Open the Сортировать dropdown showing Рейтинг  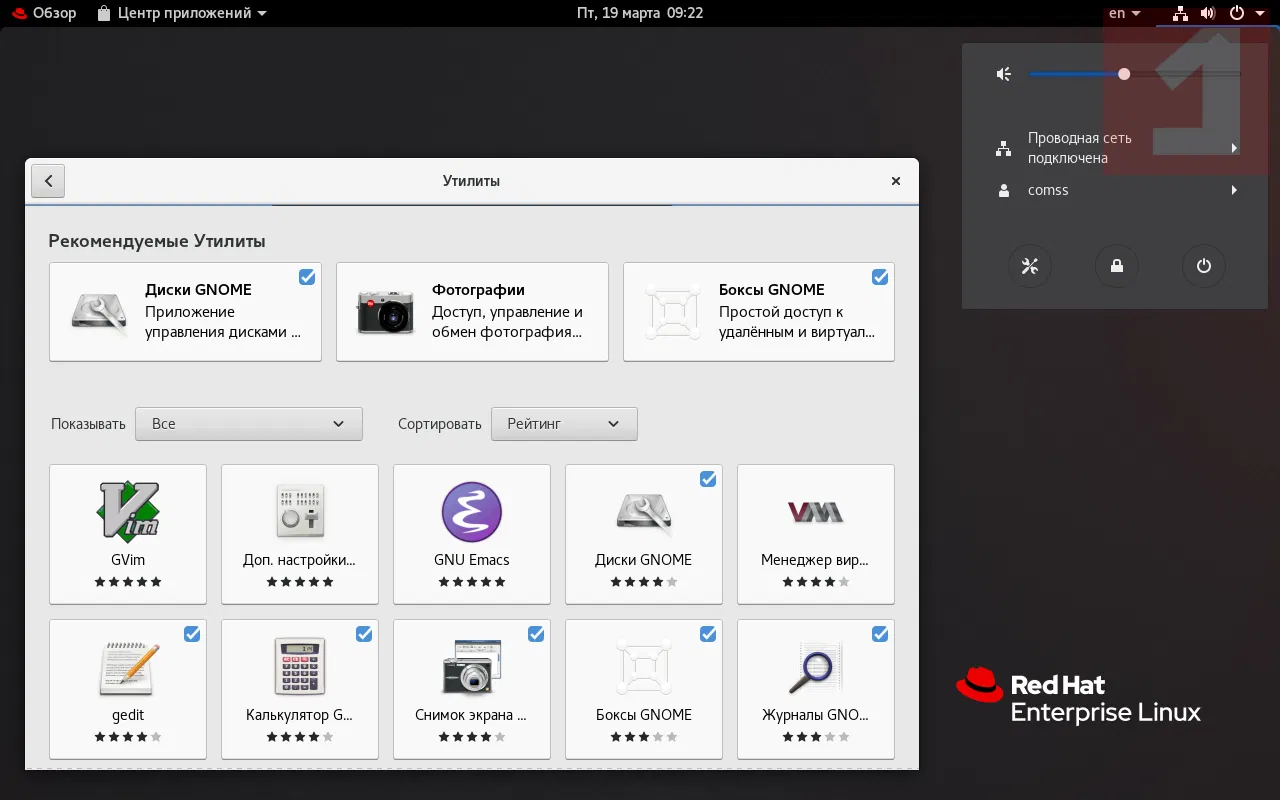(564, 424)
